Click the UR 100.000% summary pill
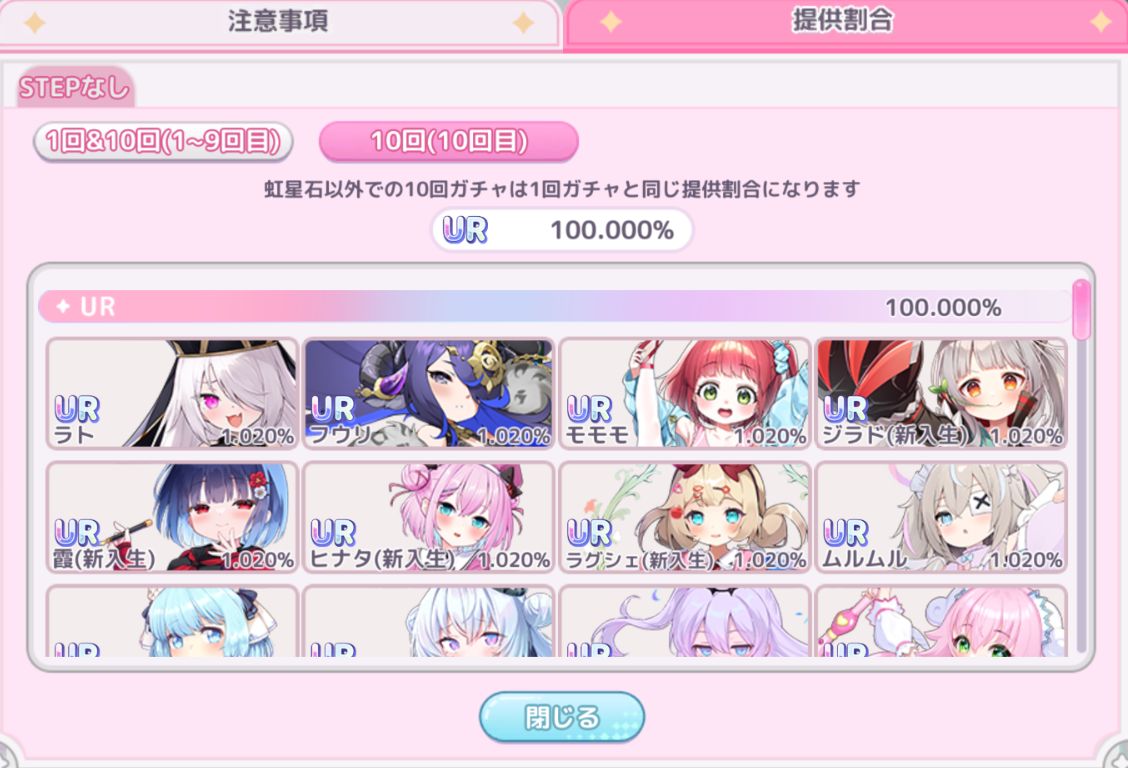The width and height of the screenshot is (1128, 768). click(562, 230)
